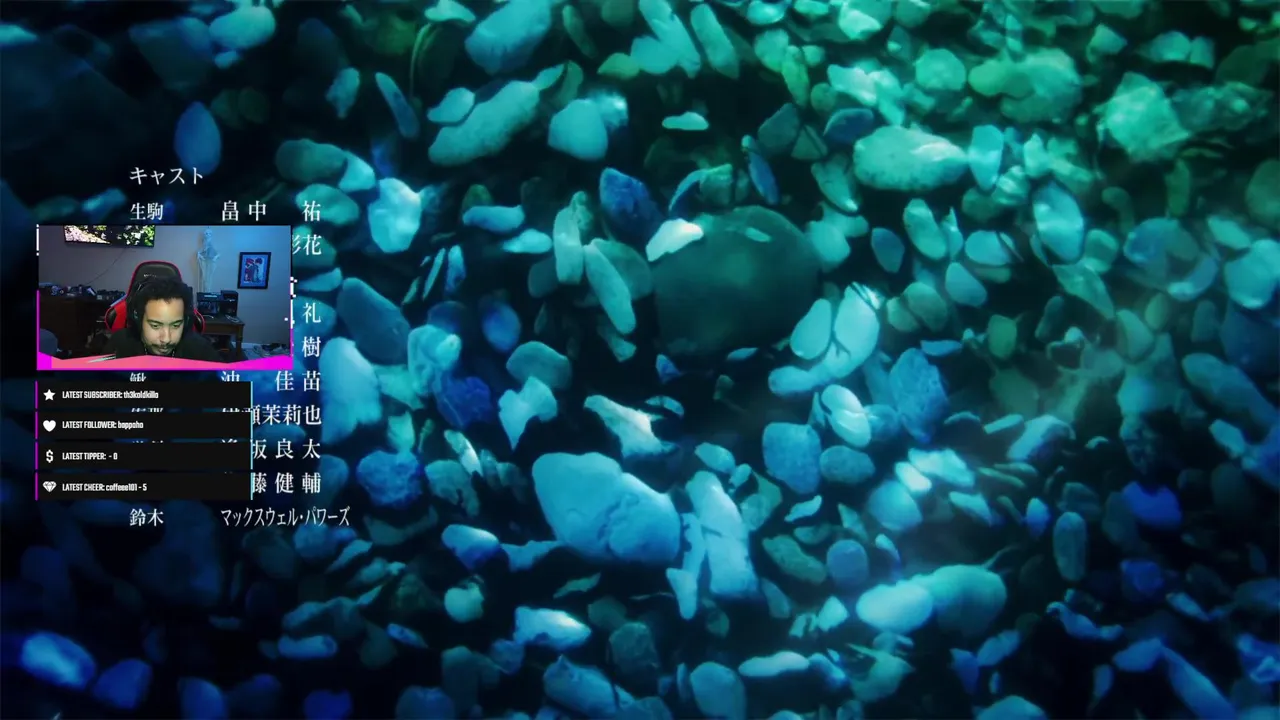Click the star icon beside Latest Subscriber
Viewport: 1280px width, 720px height.
click(49, 395)
